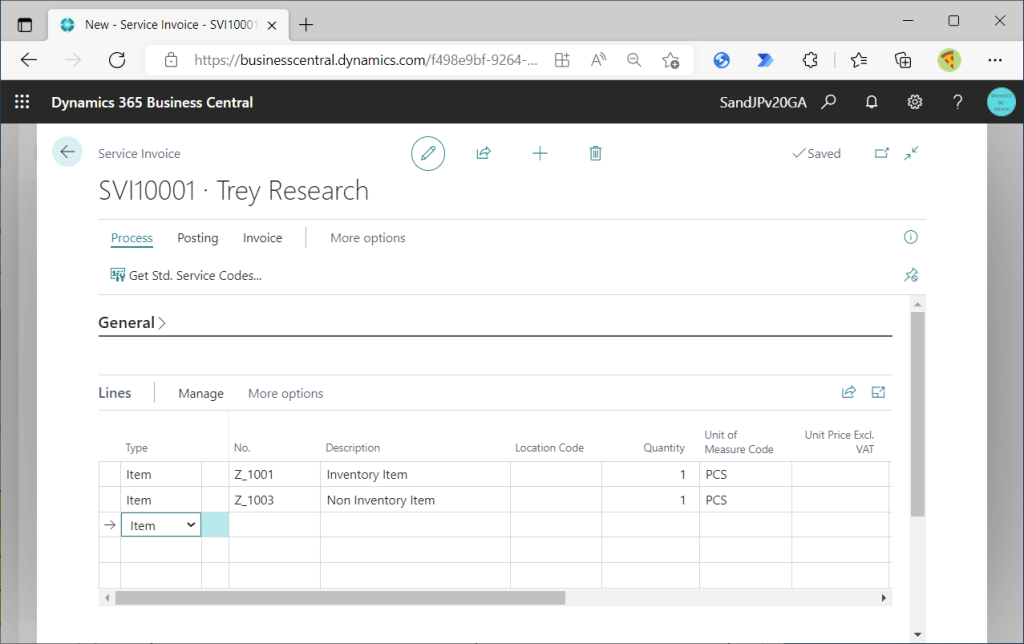Delete the invoice using trash icon
The height and width of the screenshot is (644, 1024).
596,153
